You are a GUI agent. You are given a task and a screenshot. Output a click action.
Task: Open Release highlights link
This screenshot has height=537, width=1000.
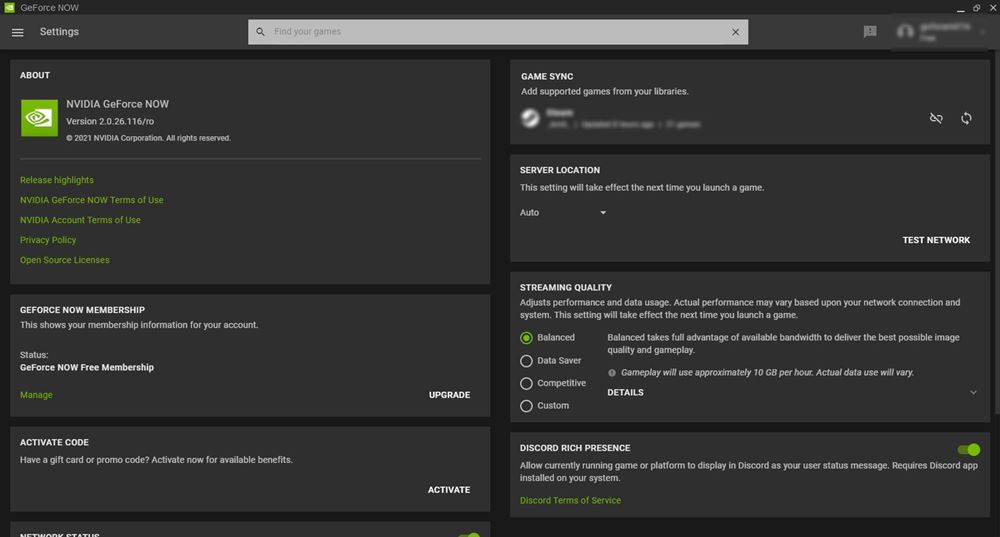click(57, 180)
